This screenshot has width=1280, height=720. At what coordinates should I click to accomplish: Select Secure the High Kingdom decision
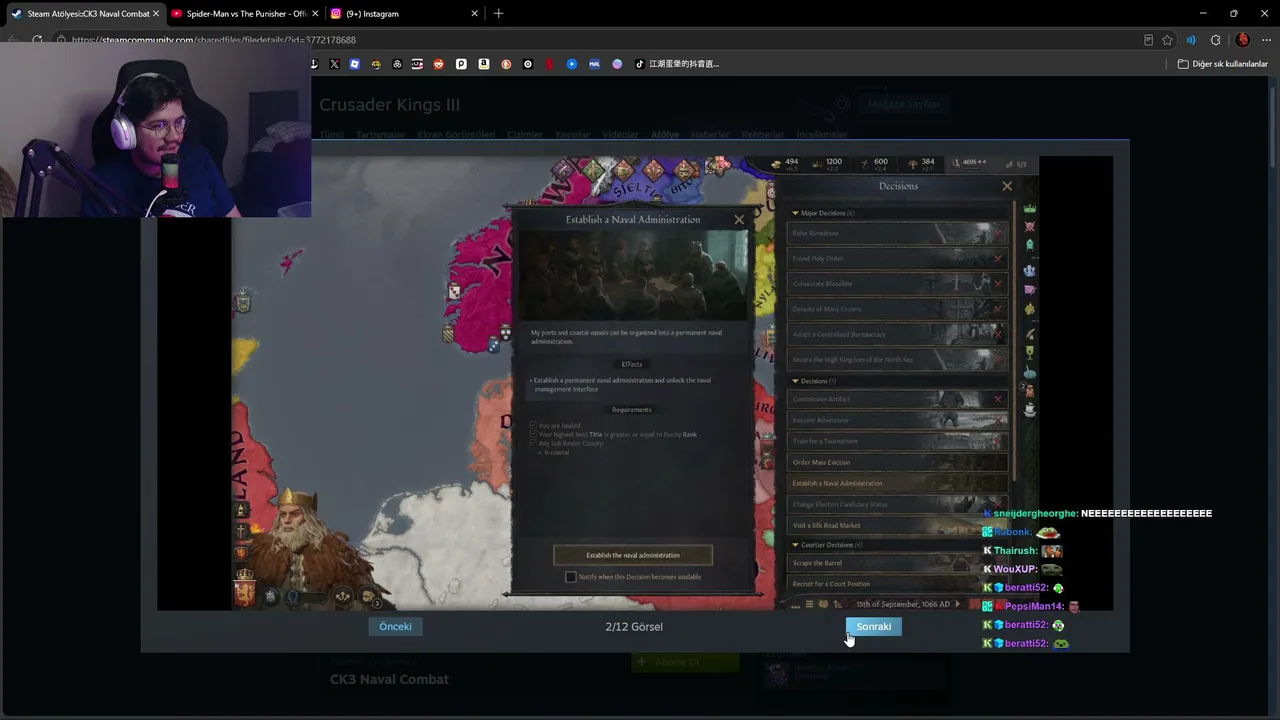[x=898, y=359]
